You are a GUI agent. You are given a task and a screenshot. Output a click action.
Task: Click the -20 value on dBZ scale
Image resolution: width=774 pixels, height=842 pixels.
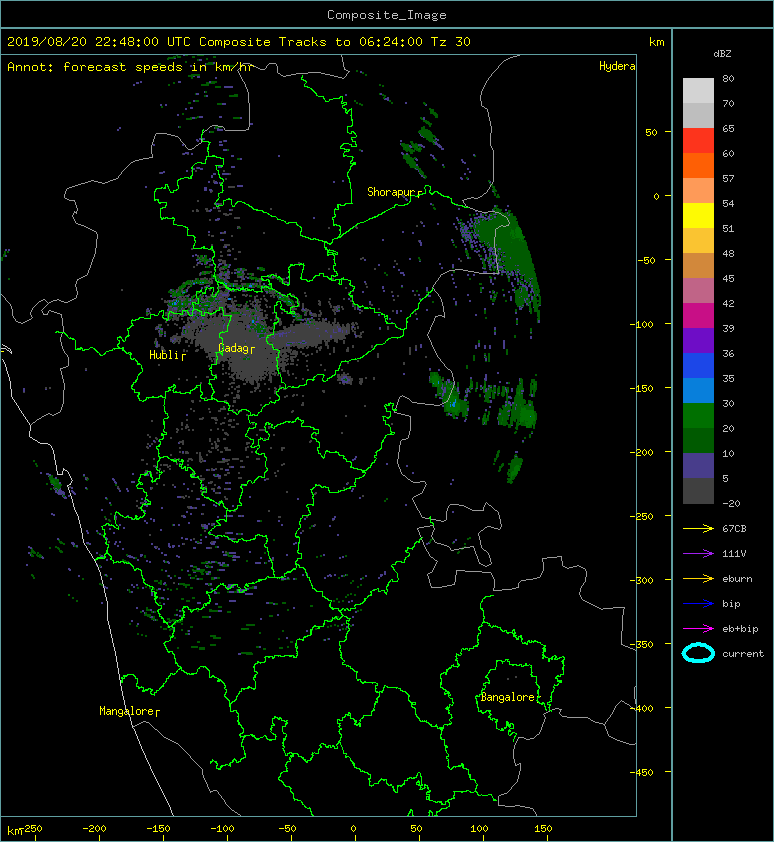[732, 504]
